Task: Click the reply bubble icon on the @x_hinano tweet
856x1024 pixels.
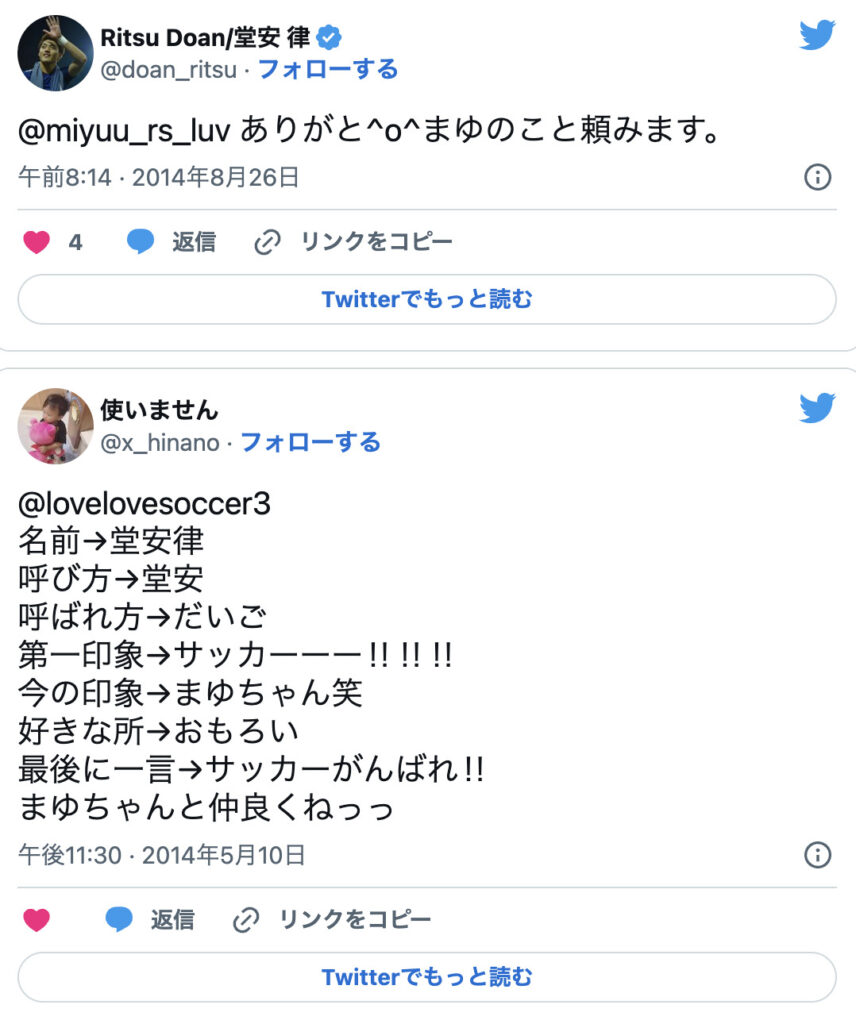Action: [119, 920]
